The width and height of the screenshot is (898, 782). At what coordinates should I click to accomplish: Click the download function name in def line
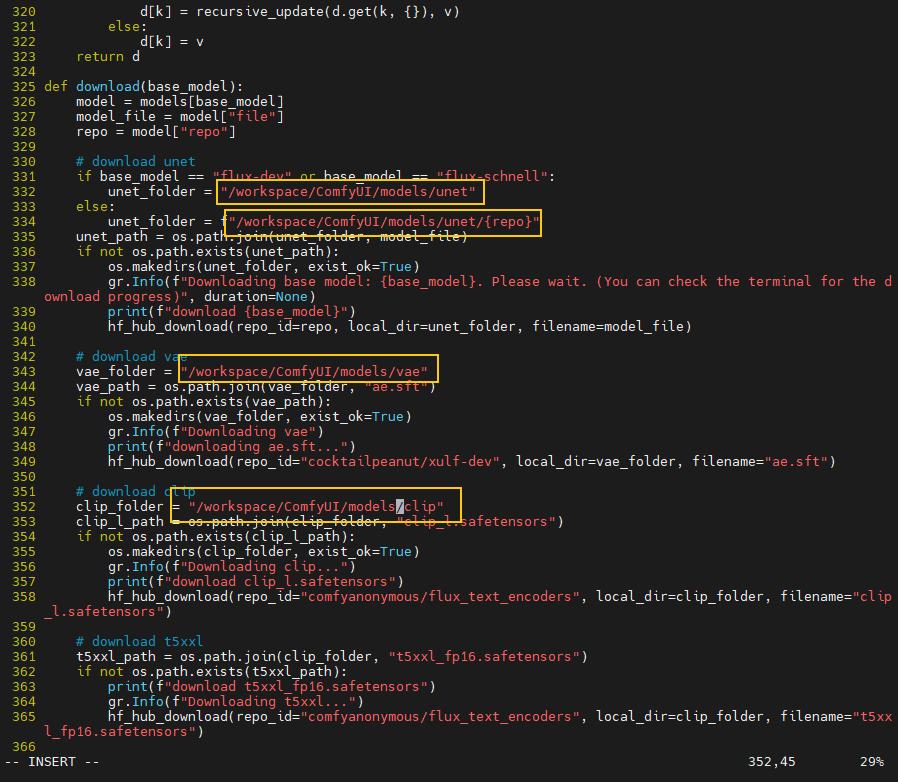click(108, 87)
